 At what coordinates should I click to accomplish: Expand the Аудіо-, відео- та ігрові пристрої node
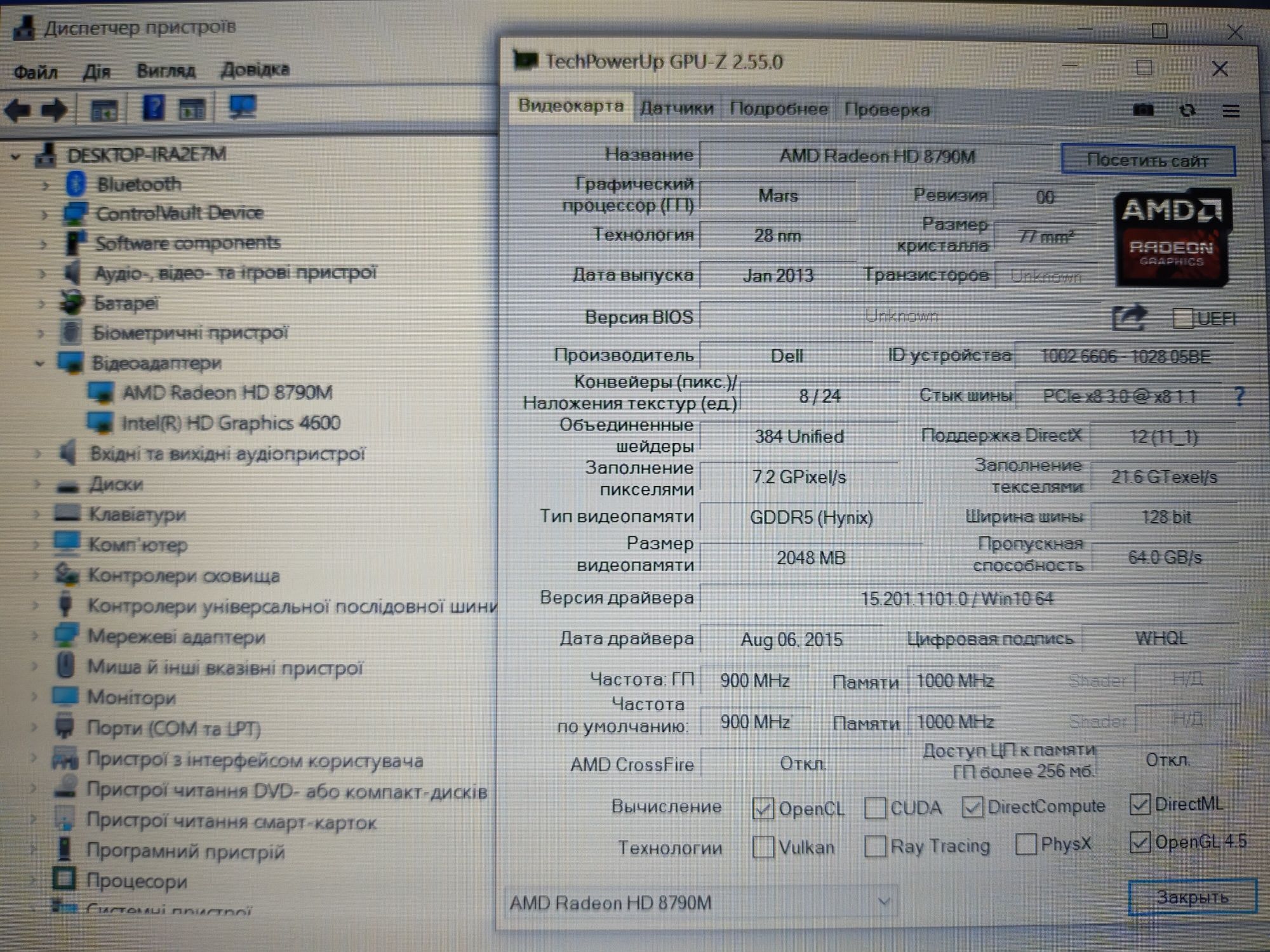(x=43, y=274)
